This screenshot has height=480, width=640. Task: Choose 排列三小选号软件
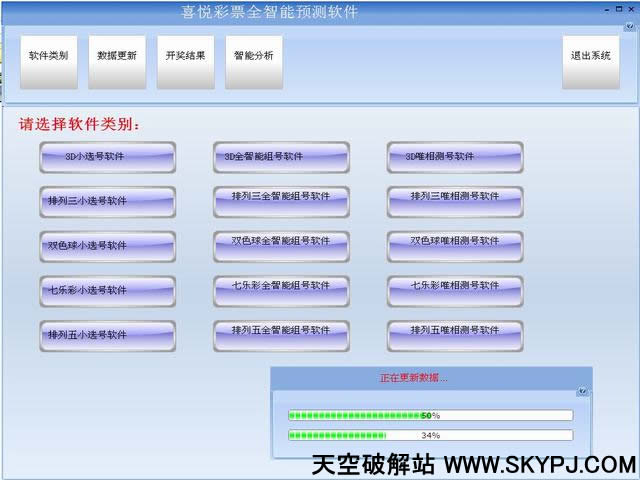coord(107,201)
